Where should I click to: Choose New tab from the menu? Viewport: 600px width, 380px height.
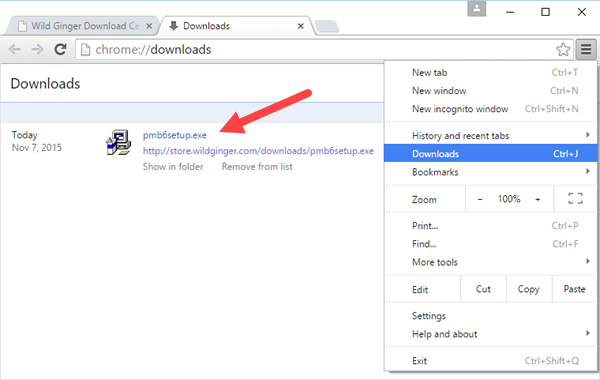click(491, 73)
